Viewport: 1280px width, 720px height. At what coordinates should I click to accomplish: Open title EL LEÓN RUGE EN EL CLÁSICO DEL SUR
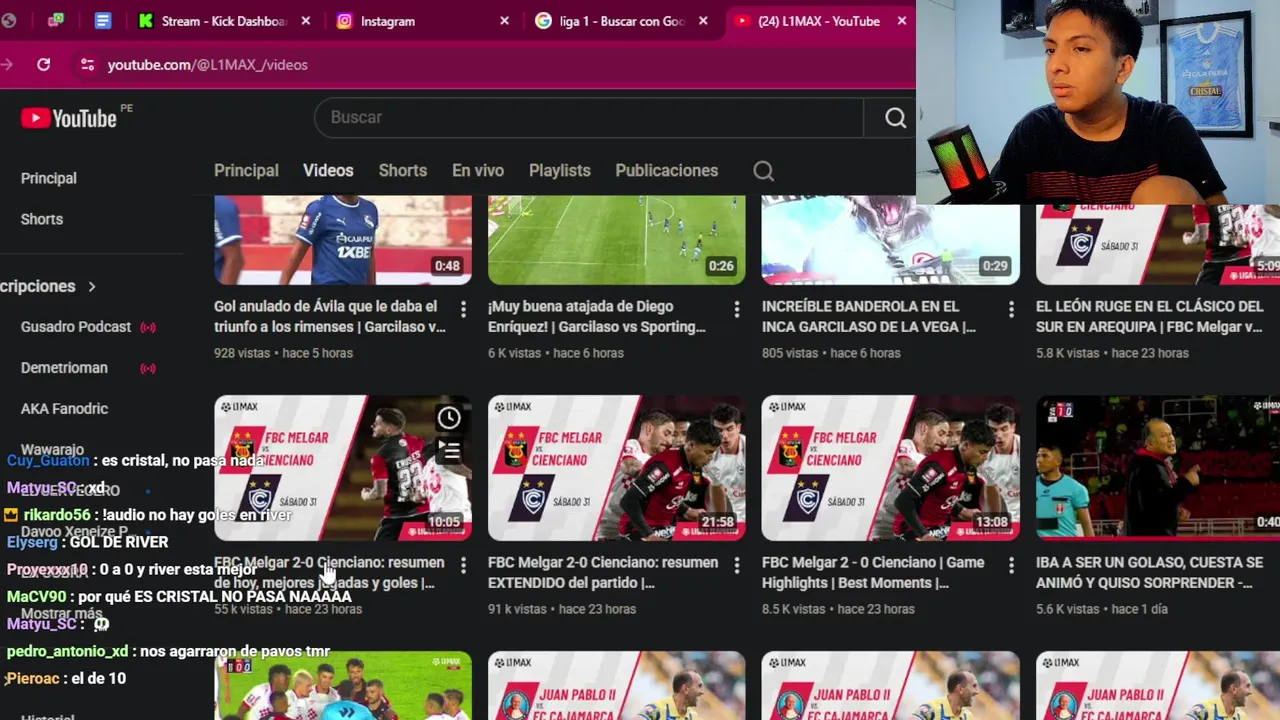tap(1150, 316)
